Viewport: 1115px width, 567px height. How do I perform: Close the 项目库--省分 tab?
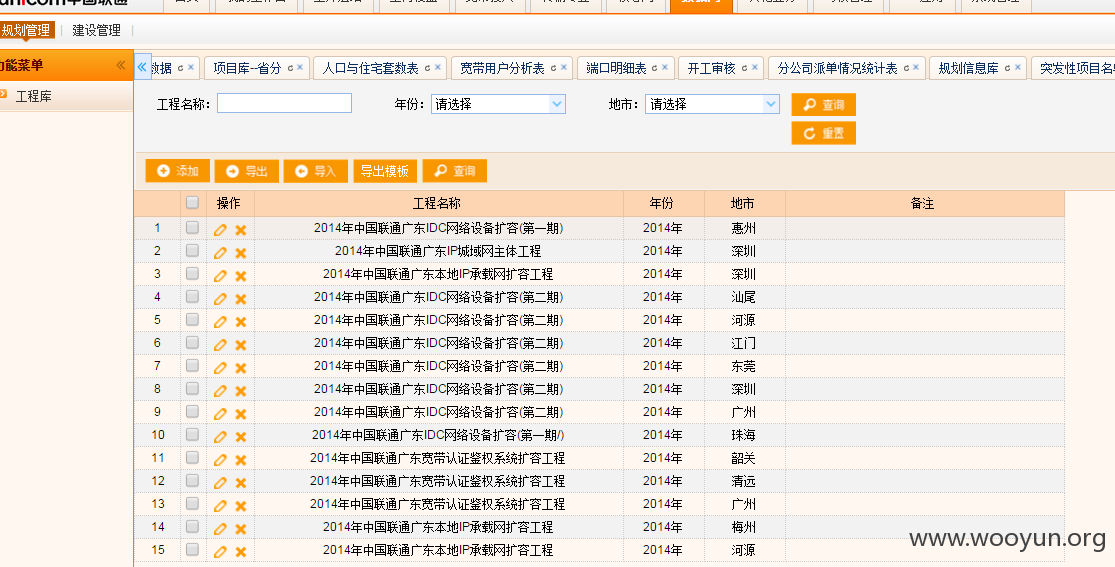(x=300, y=68)
